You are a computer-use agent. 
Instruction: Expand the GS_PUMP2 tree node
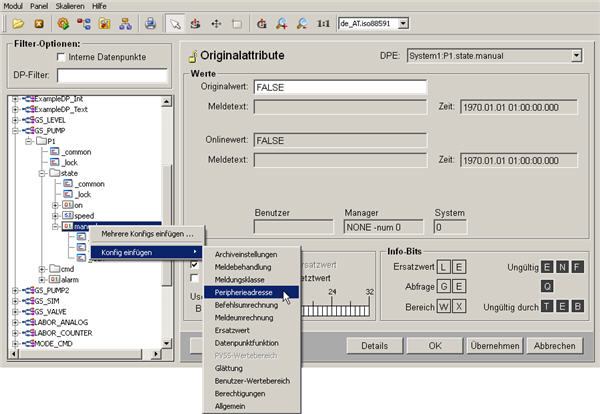pos(14,289)
